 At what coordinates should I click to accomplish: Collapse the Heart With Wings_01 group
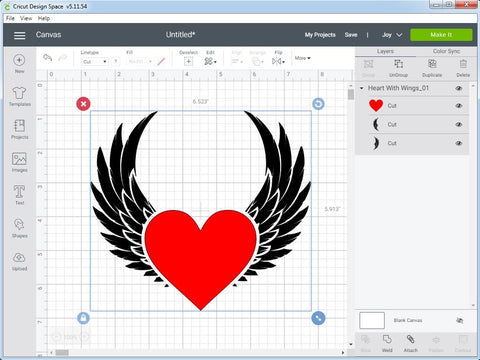362,88
